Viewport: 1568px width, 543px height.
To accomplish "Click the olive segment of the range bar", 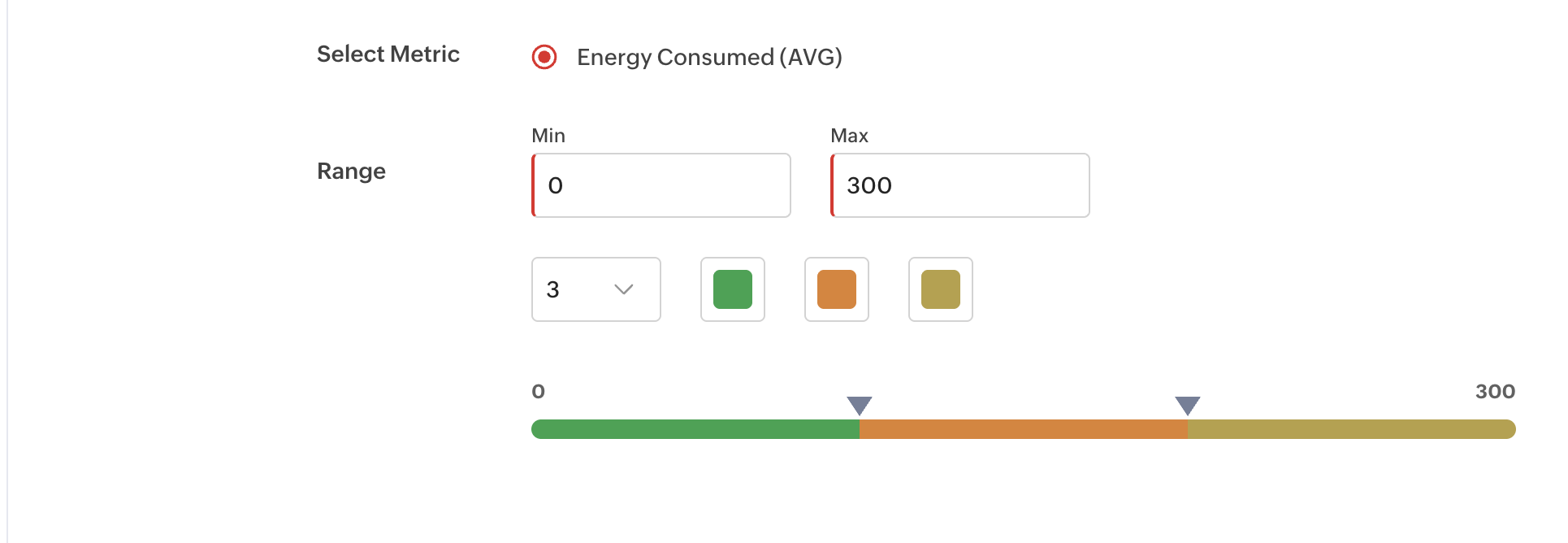I will 1350,429.
